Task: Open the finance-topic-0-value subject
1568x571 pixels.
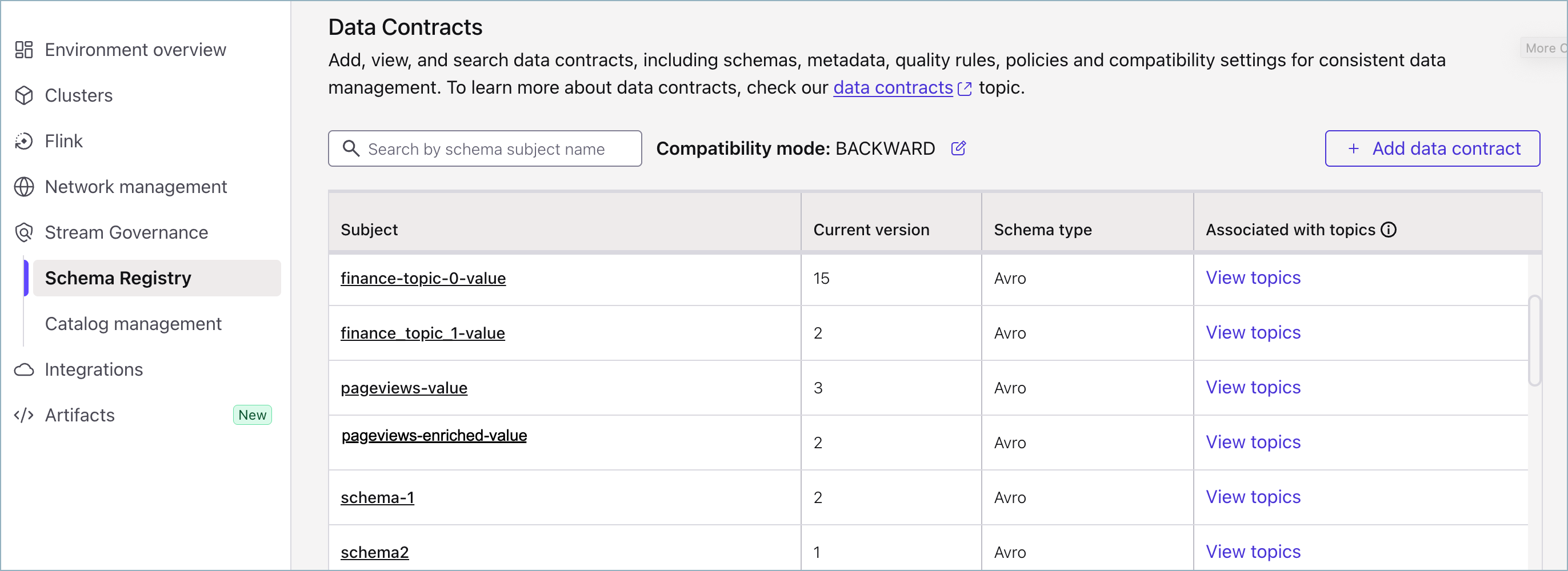Action: tap(423, 279)
